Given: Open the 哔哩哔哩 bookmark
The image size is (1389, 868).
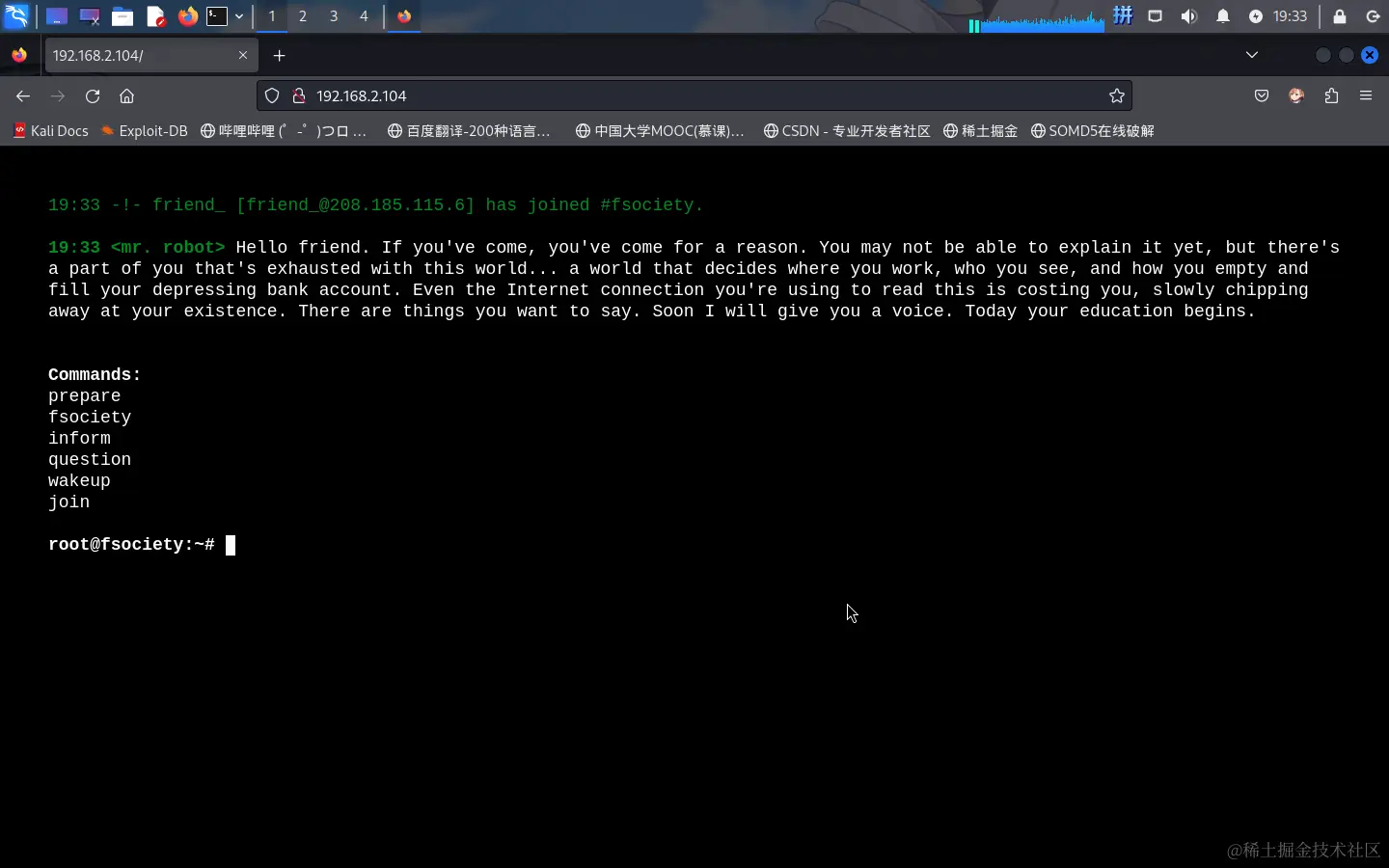Looking at the screenshot, I should (284, 131).
